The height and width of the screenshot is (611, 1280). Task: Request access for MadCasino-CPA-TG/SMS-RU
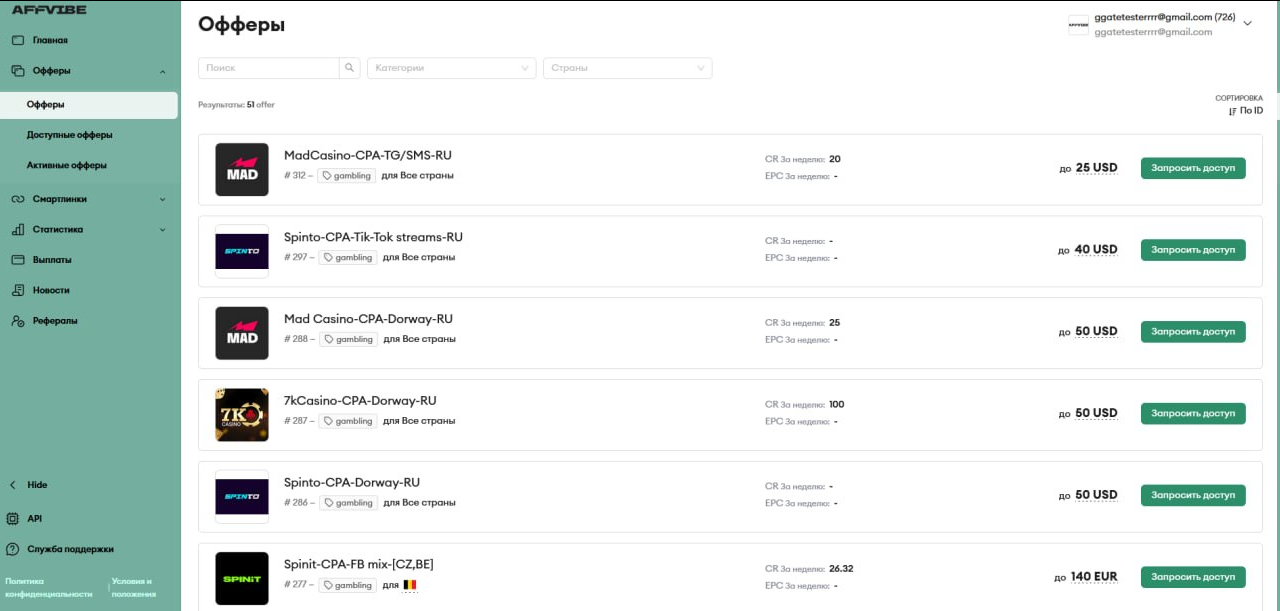click(x=1193, y=168)
